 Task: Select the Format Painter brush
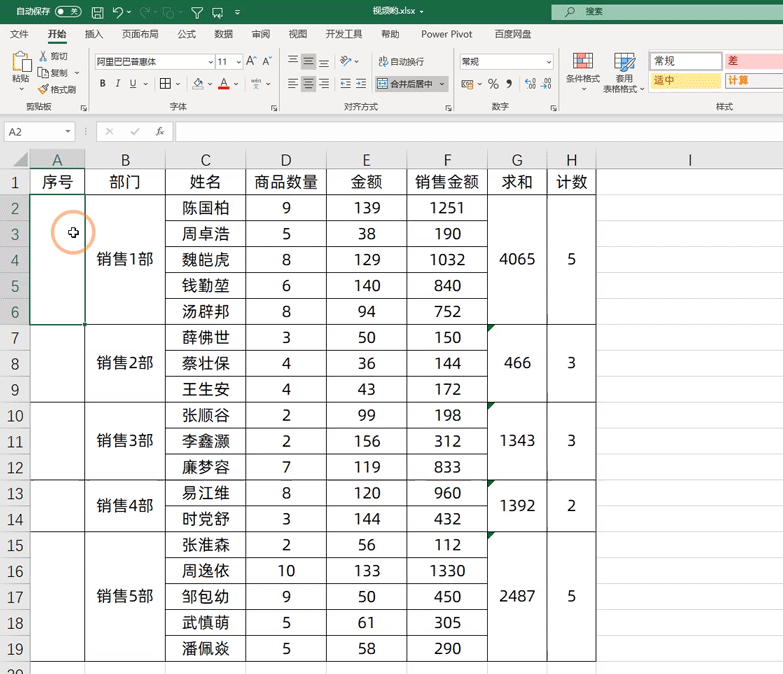[x=44, y=89]
